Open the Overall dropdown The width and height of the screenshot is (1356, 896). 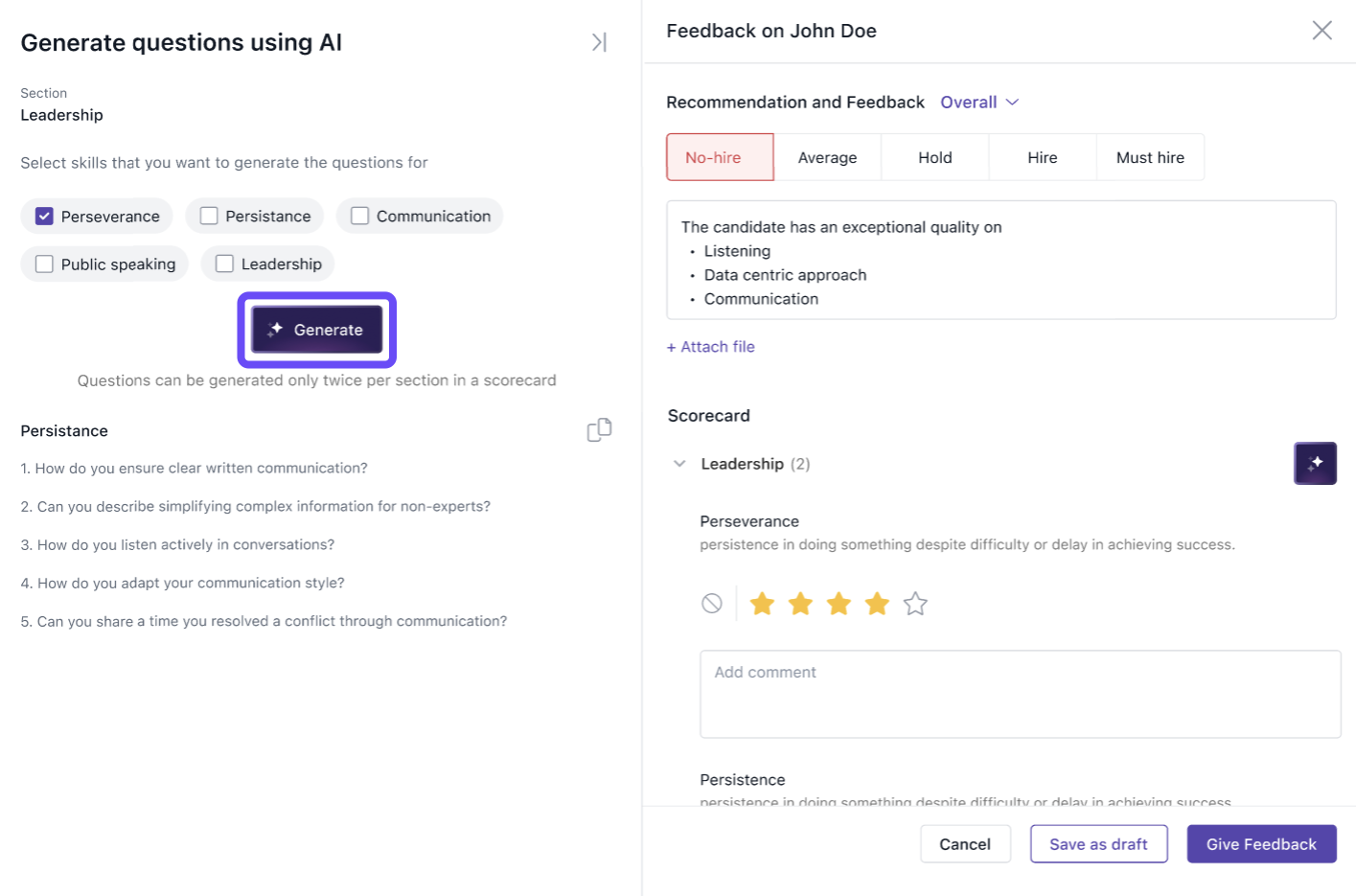click(978, 103)
